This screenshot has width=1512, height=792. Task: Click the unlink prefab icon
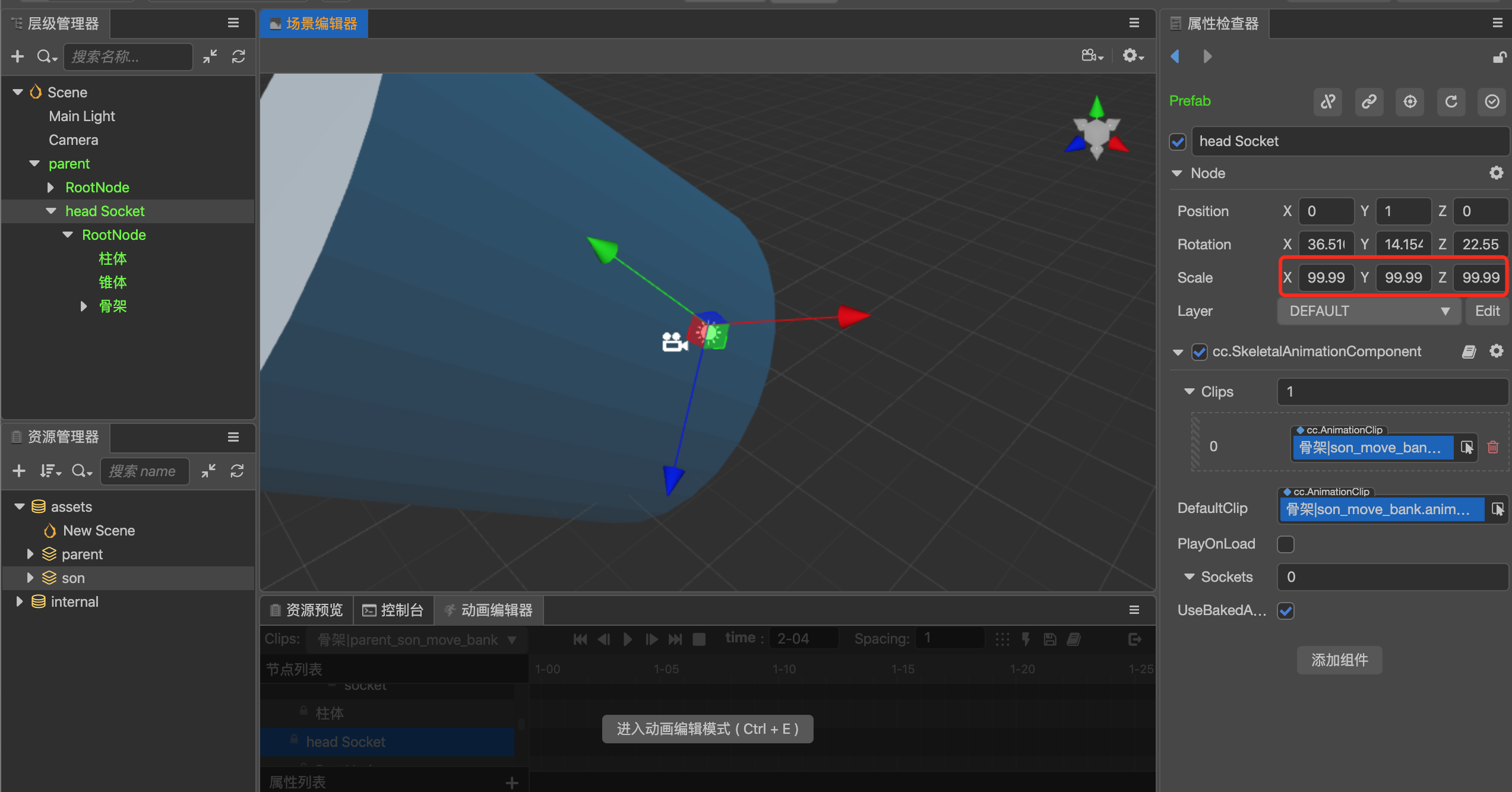click(1328, 102)
